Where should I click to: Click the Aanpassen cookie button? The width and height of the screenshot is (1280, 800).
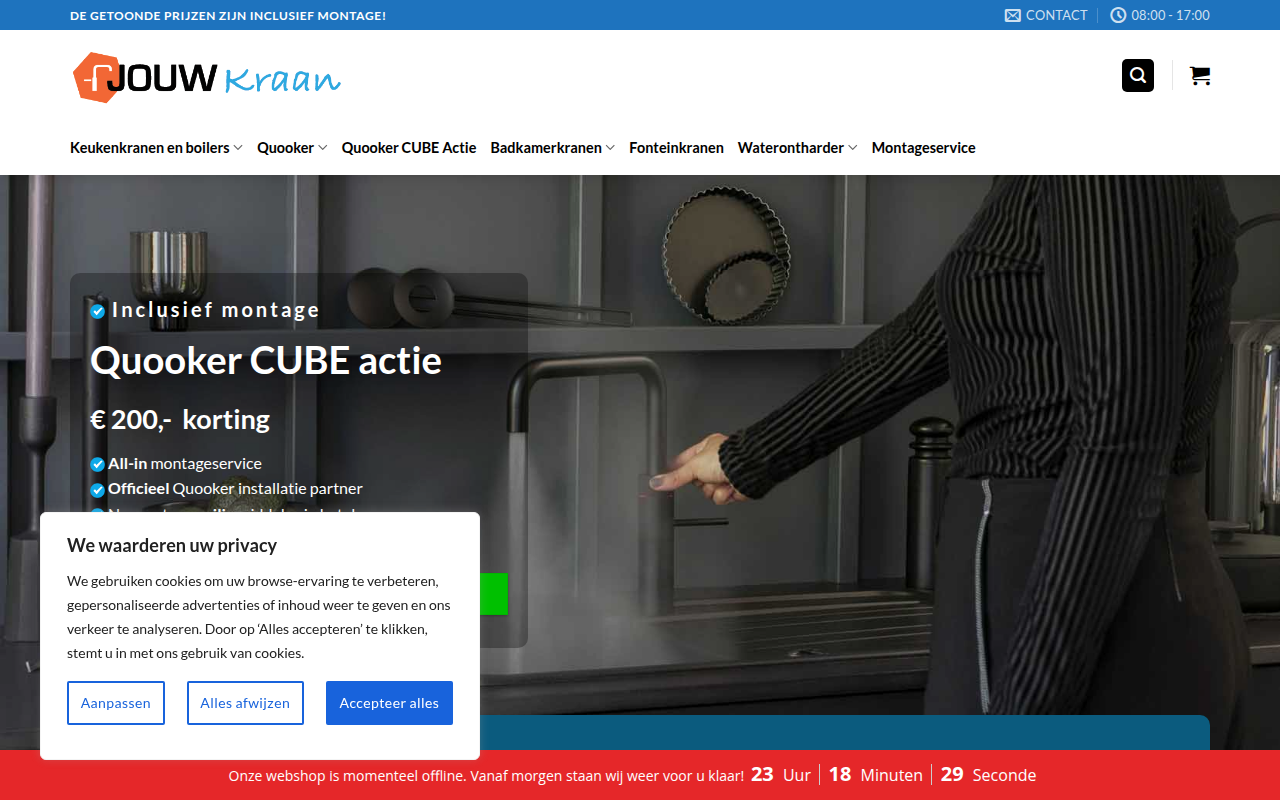tap(116, 703)
